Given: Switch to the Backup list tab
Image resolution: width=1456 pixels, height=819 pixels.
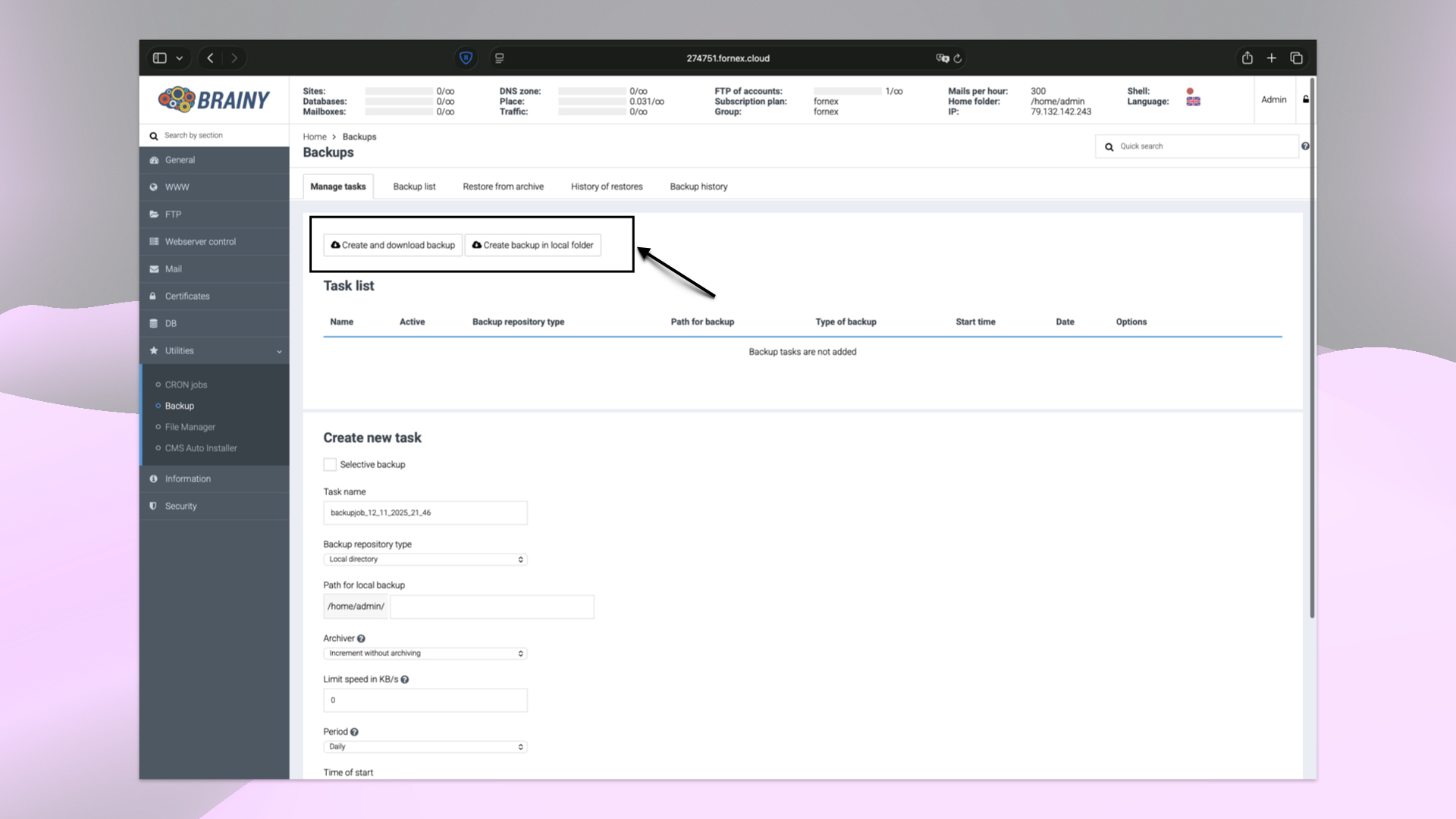Looking at the screenshot, I should click(x=414, y=186).
